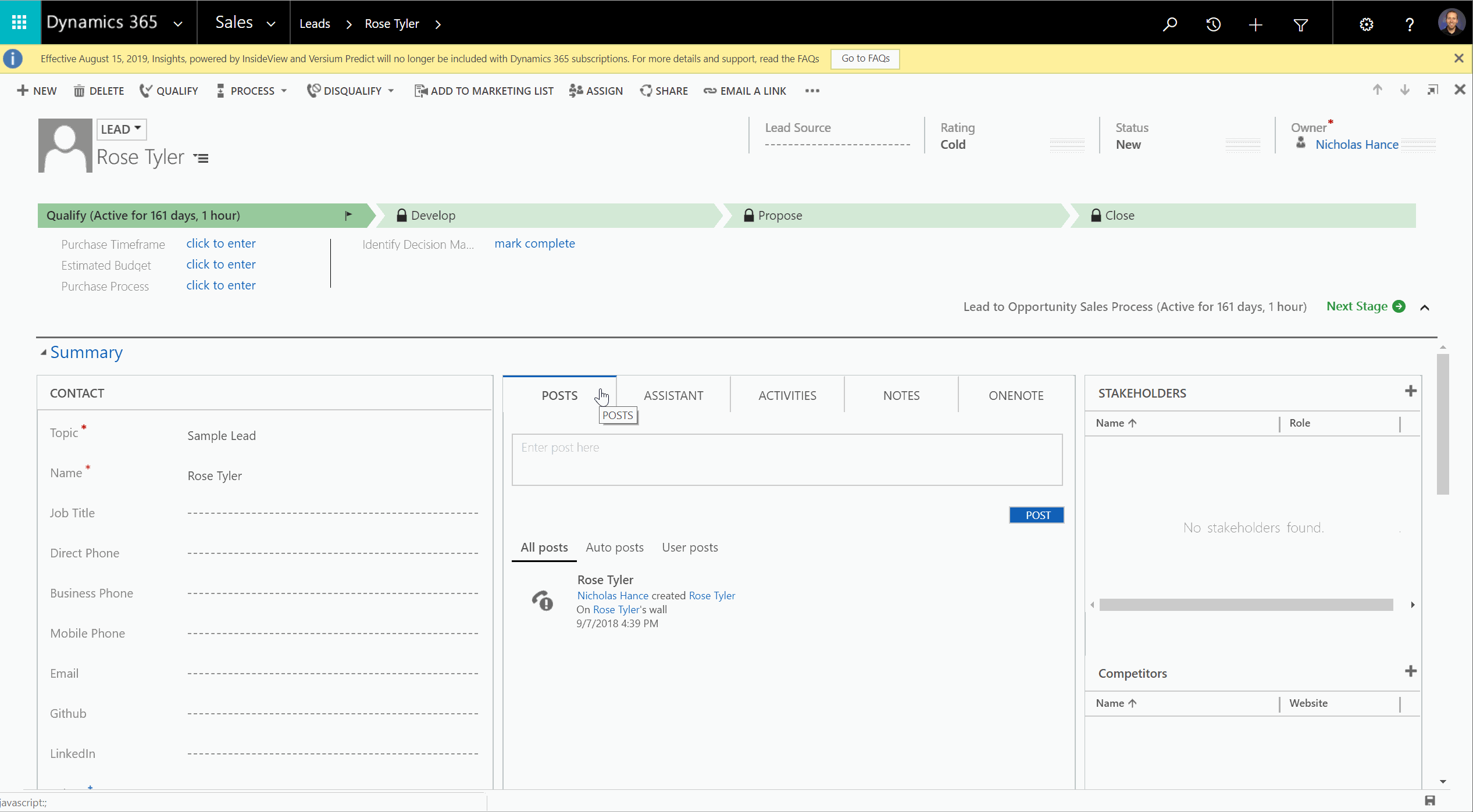Switch to NOTES tab
1473x812 pixels.
coord(901,395)
